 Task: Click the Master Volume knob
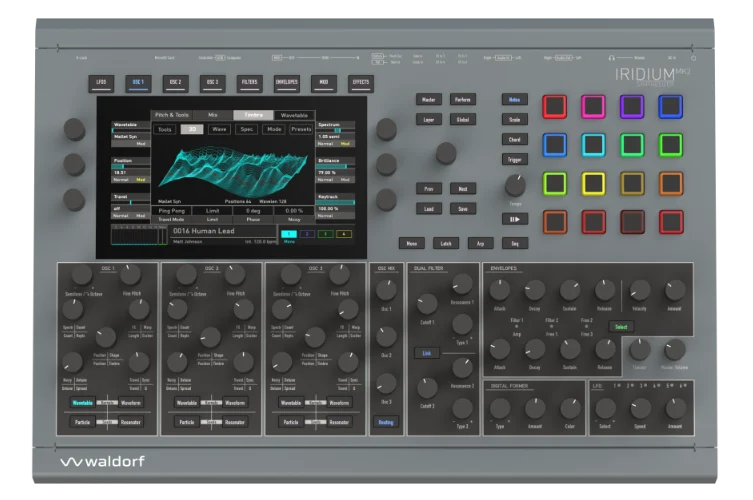pos(675,349)
